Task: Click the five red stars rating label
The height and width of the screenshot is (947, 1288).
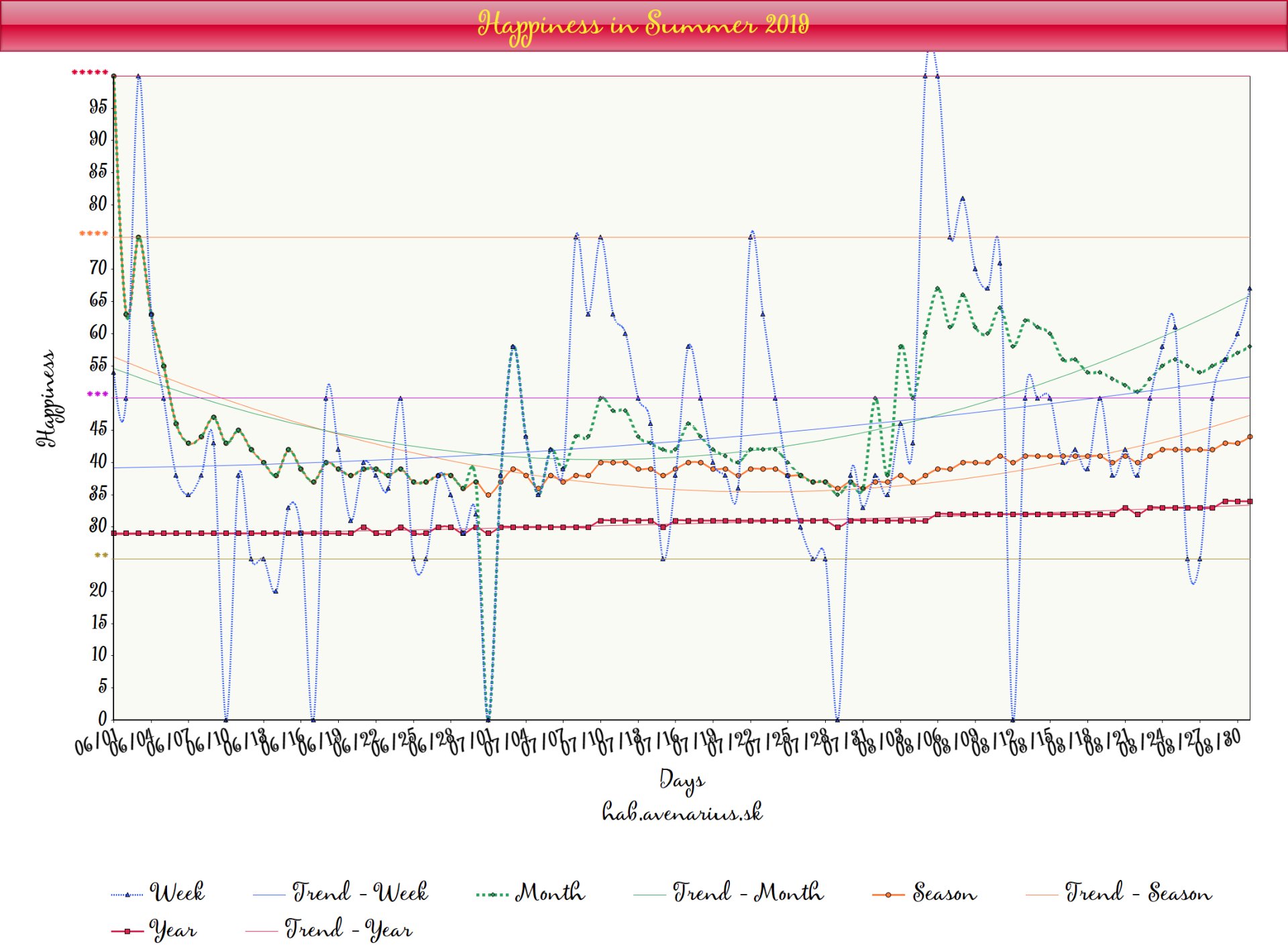Action: click(90, 72)
